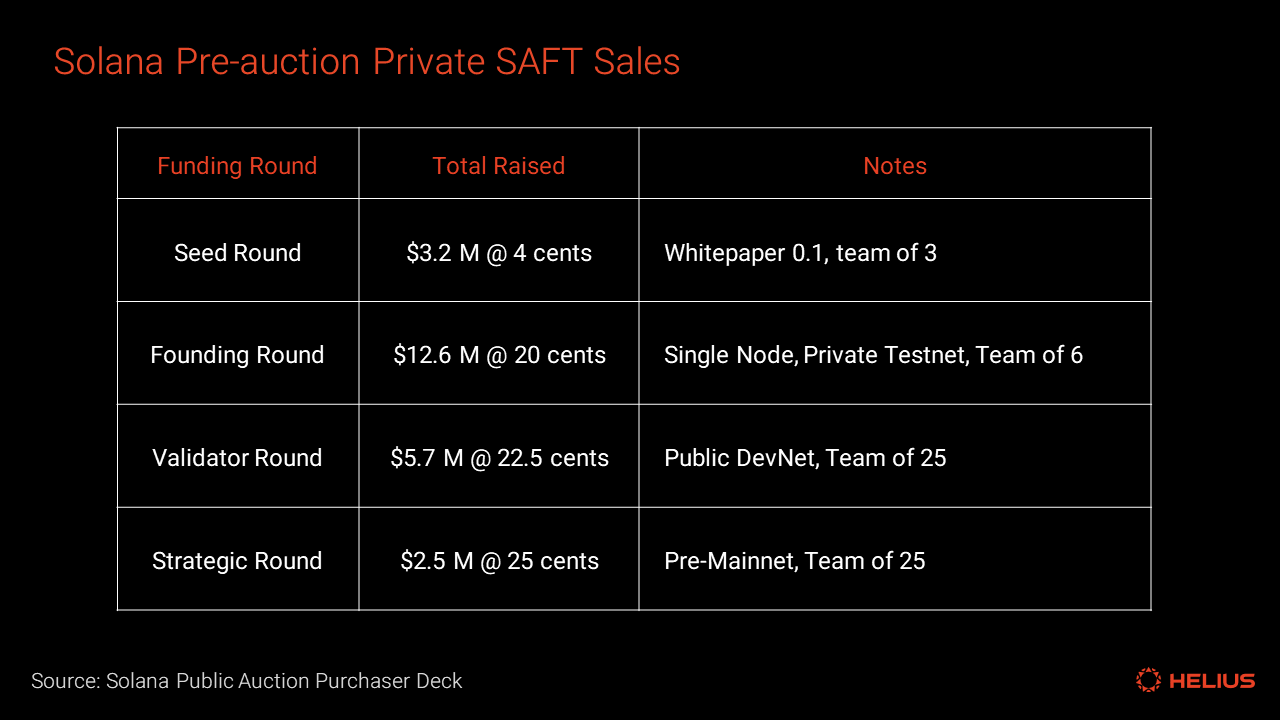Viewport: 1280px width, 720px height.
Task: Select the Total Raised column header
Action: click(498, 166)
